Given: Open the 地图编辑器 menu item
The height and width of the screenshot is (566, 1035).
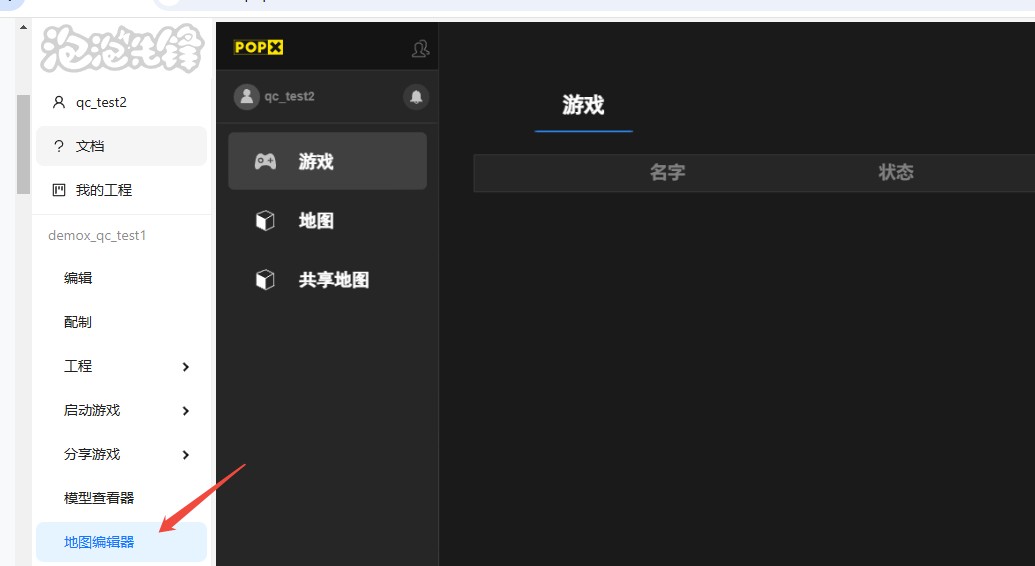Looking at the screenshot, I should point(121,542).
